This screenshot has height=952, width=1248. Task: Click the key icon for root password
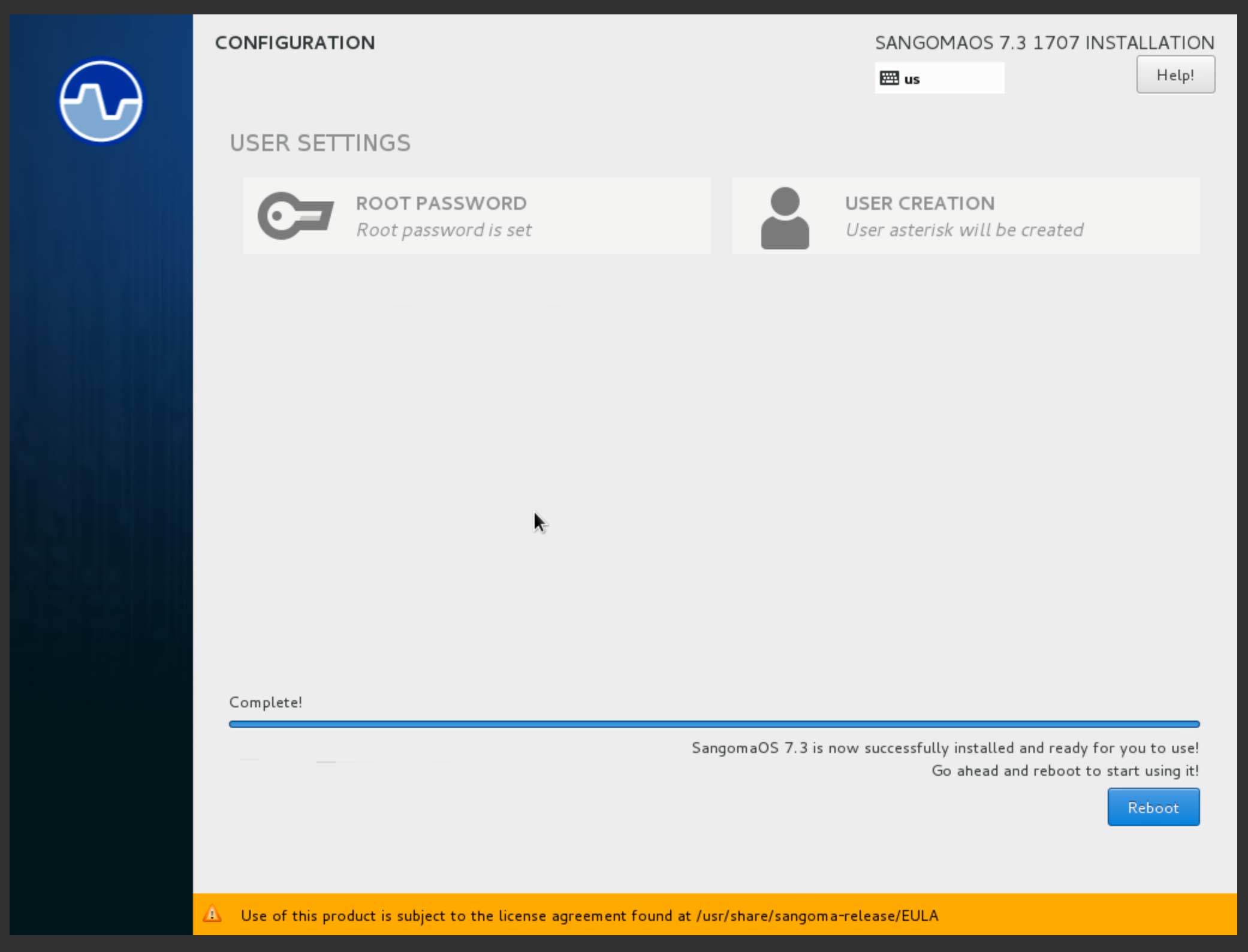[295, 216]
